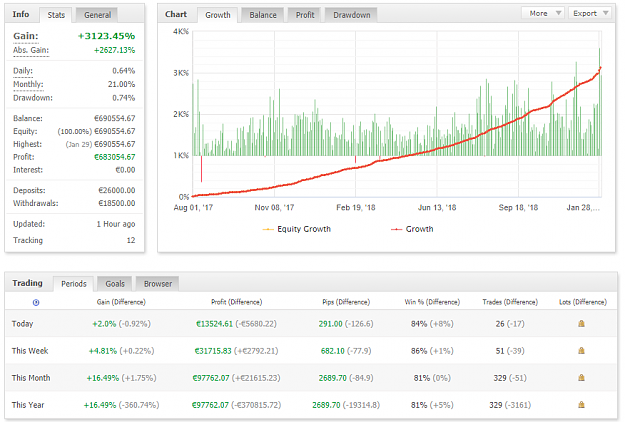
Task: Click the Pips (Difference) column header
Action: (x=346, y=302)
